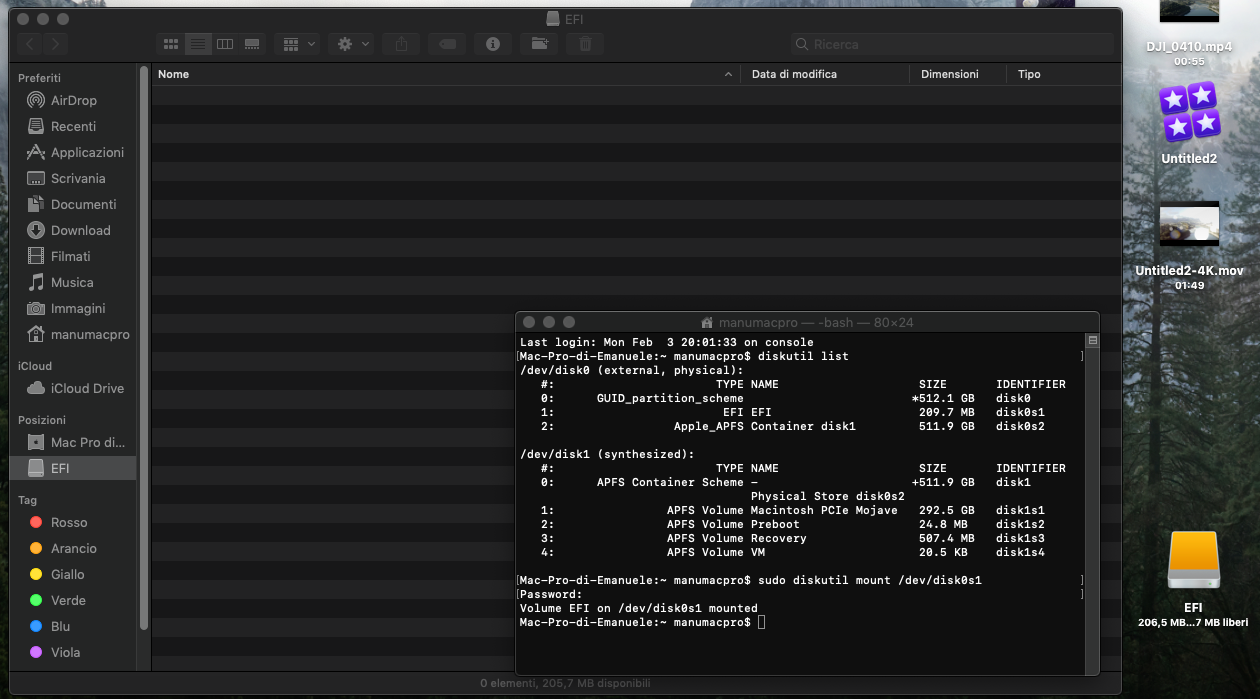This screenshot has width=1260, height=699.
Task: Click the Get Info toolbar button
Action: [x=493, y=44]
